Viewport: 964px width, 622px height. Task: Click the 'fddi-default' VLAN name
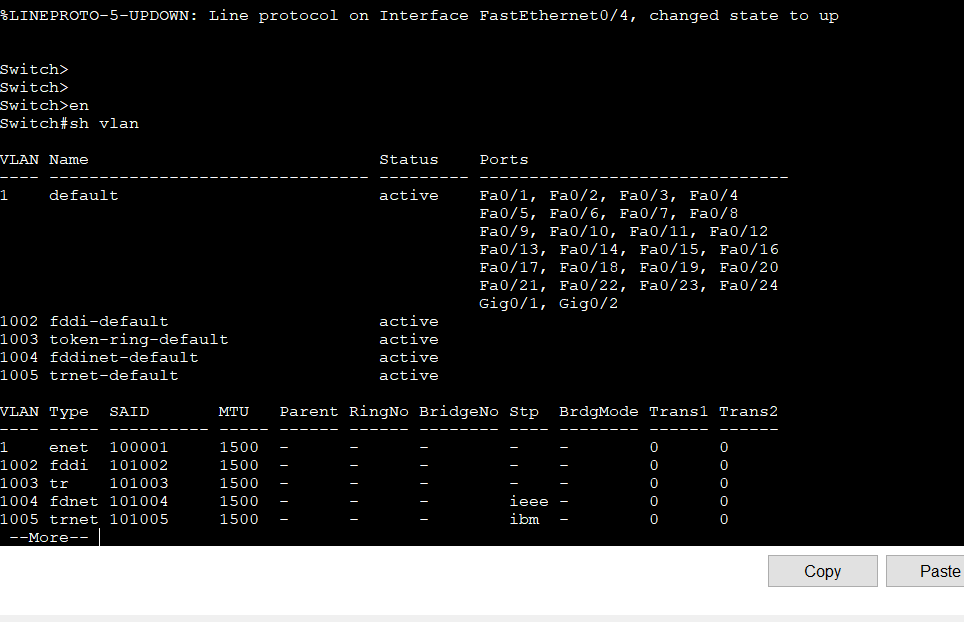[x=109, y=321]
